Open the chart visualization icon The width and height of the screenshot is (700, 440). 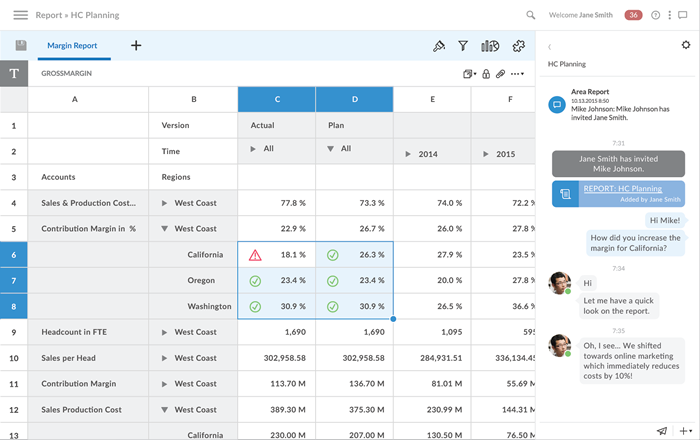point(490,46)
